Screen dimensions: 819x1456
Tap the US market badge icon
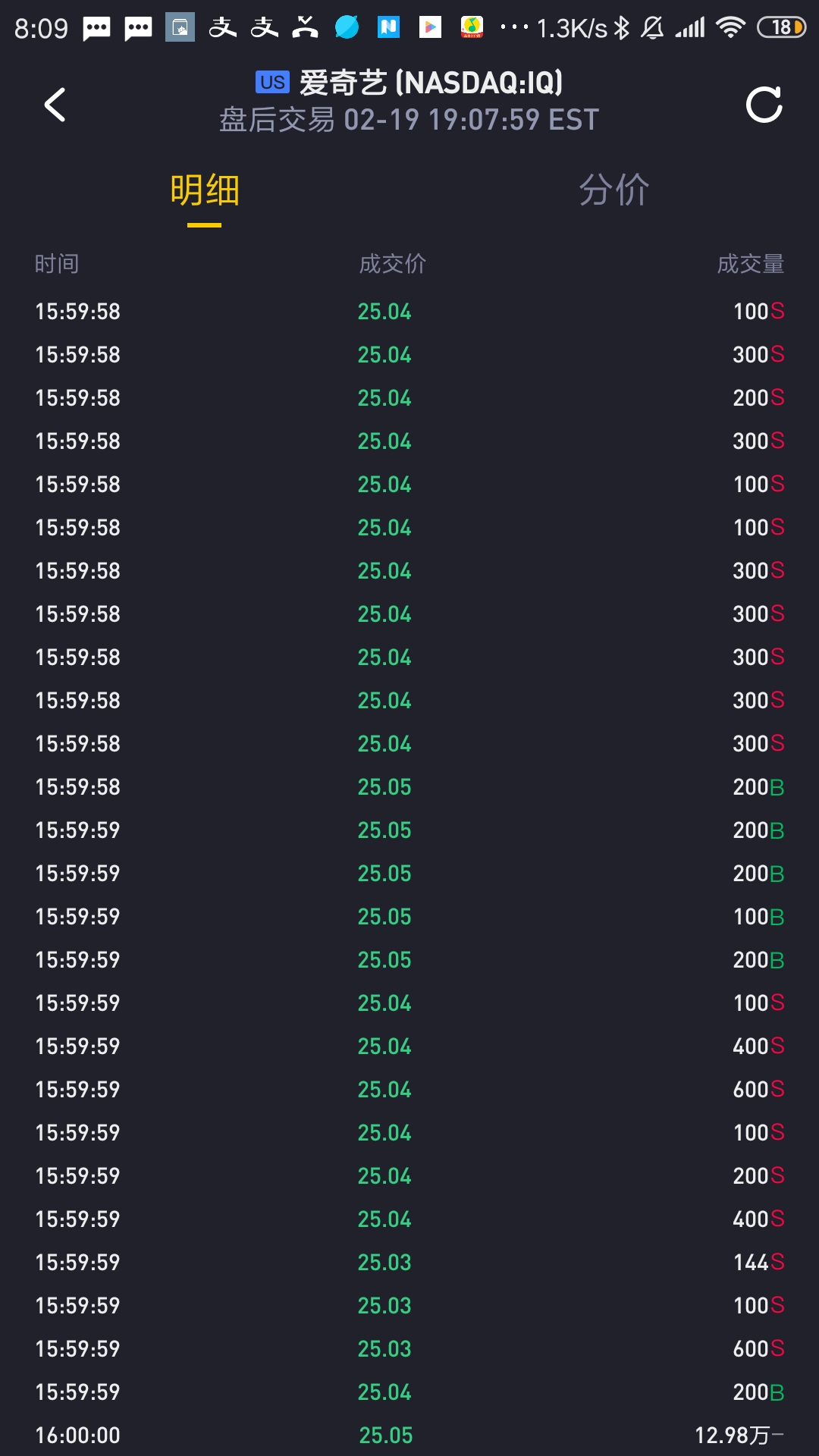click(272, 82)
